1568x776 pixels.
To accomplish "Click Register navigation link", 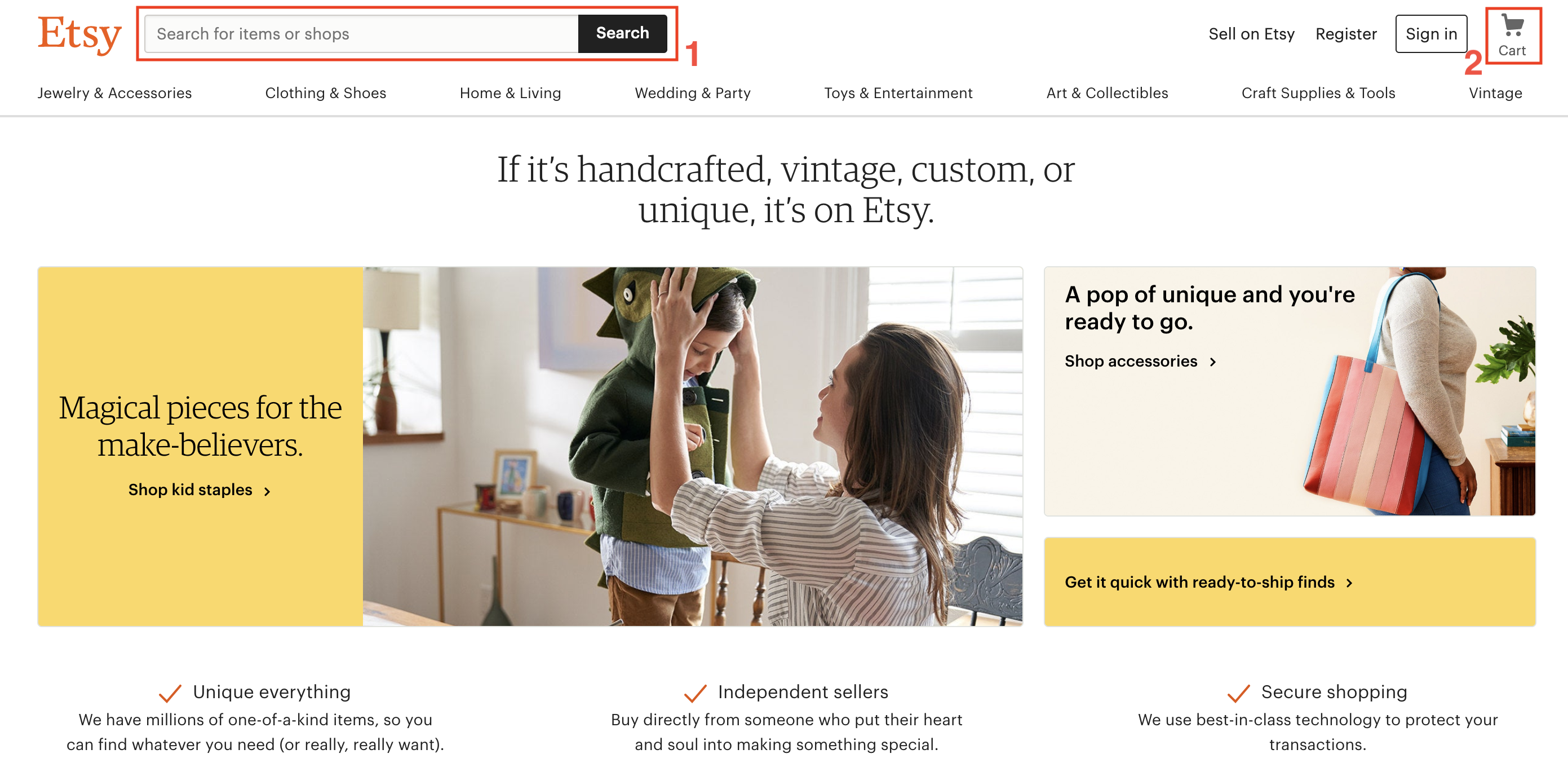I will tap(1348, 33).
